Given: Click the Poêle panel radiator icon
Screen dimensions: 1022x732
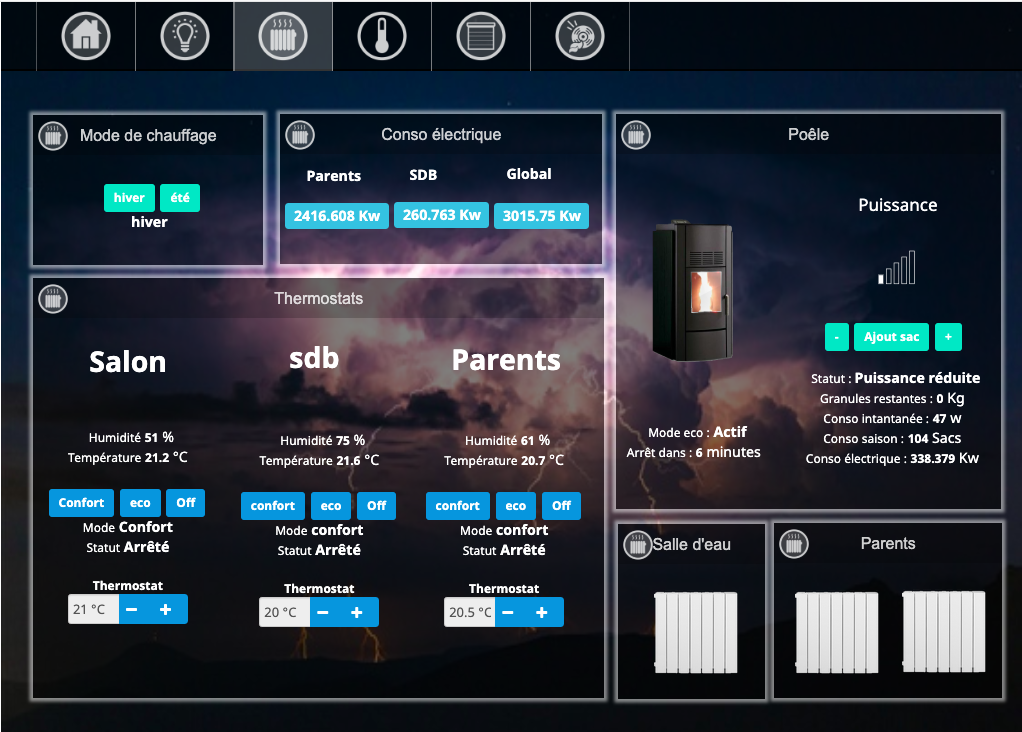Looking at the screenshot, I should click(x=636, y=135).
